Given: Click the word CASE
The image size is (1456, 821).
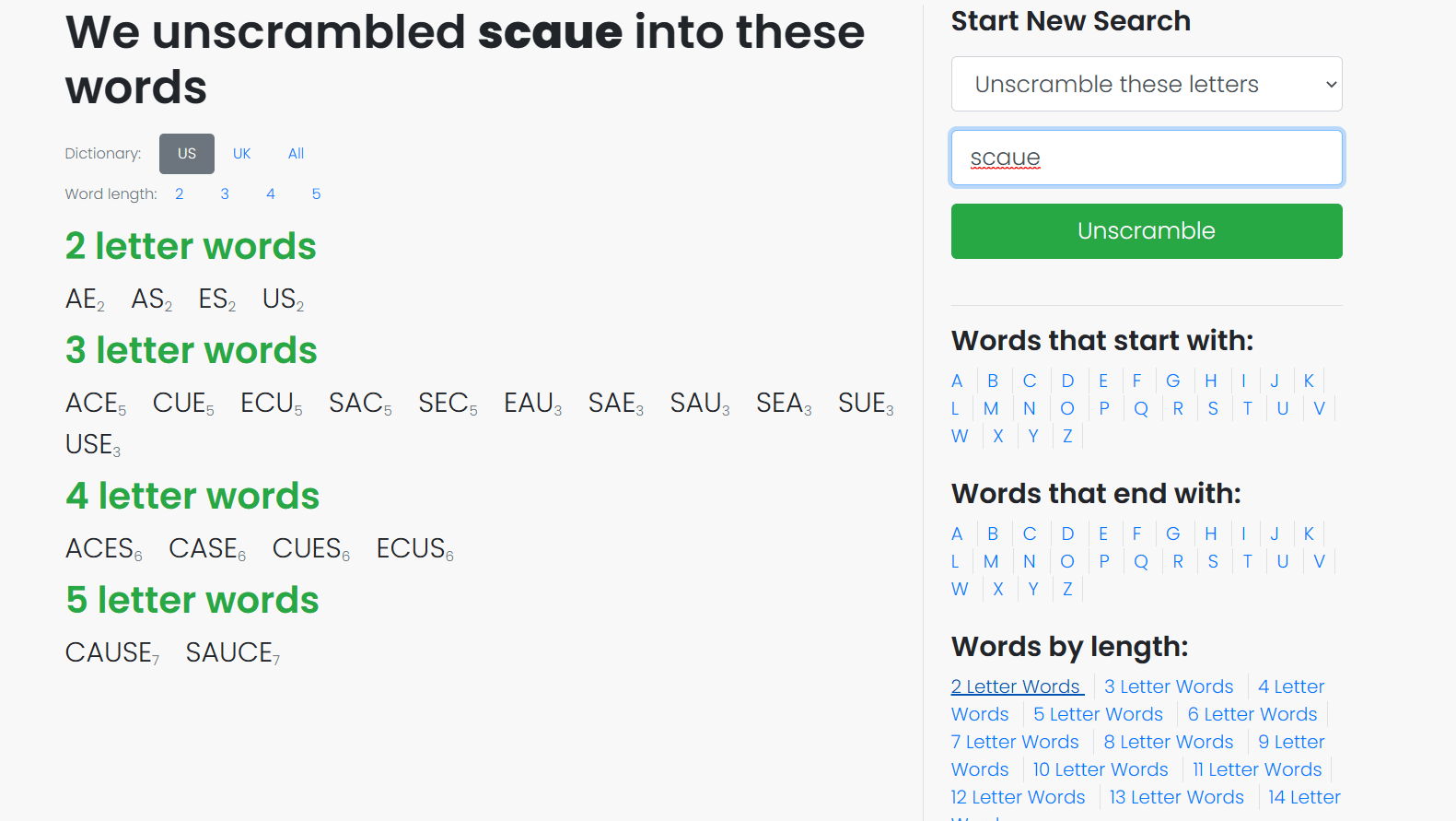Looking at the screenshot, I should tap(204, 548).
